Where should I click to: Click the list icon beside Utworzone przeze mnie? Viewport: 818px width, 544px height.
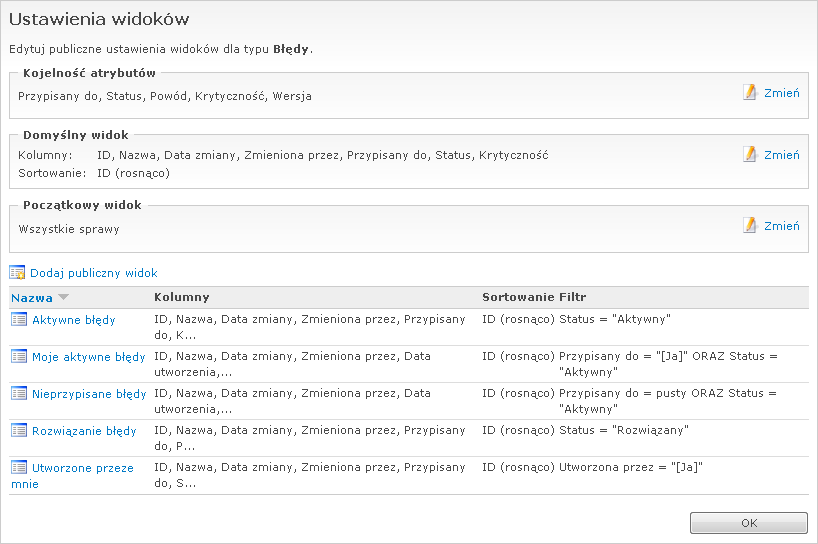[x=19, y=467]
